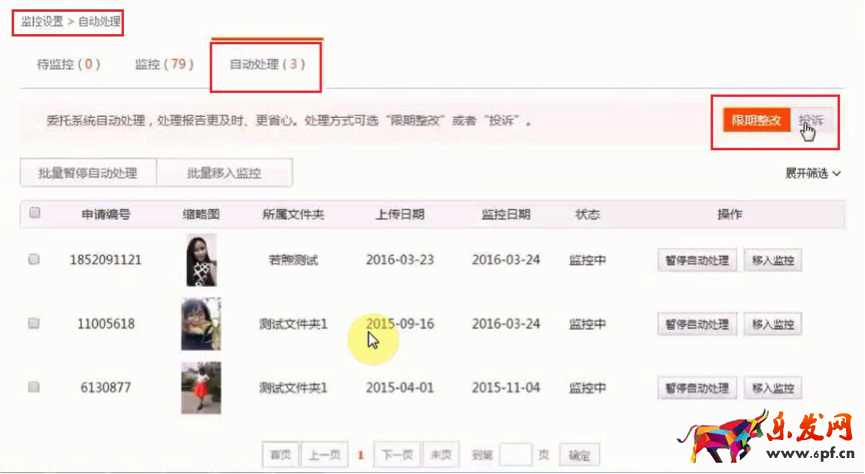Image resolution: width=865 pixels, height=474 pixels.
Task: Open thumbnail image for entry 1852091121
Action: [201, 260]
